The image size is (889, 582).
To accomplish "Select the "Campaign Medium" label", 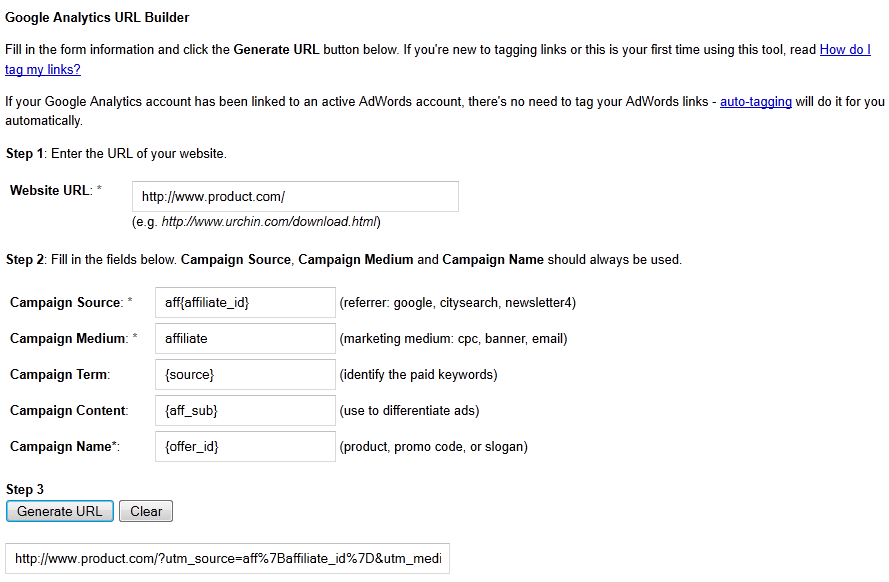I will pos(68,339).
